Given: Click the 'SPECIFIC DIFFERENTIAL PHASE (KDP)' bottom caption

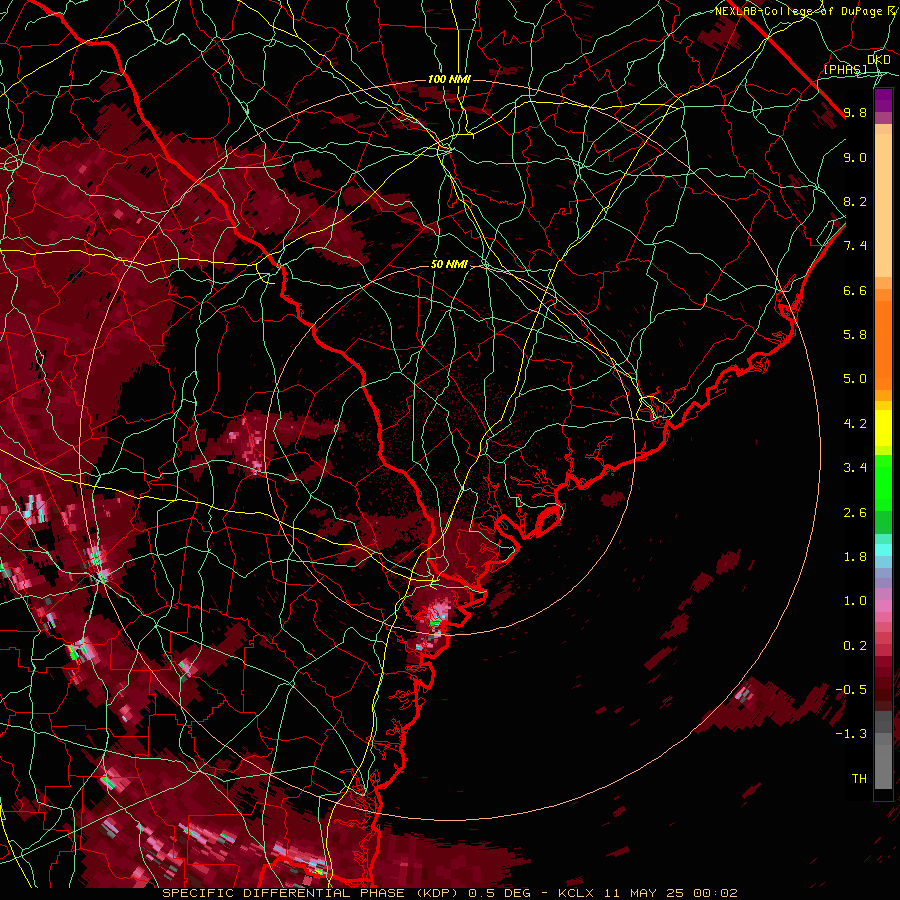Looking at the screenshot, I should [x=312, y=893].
